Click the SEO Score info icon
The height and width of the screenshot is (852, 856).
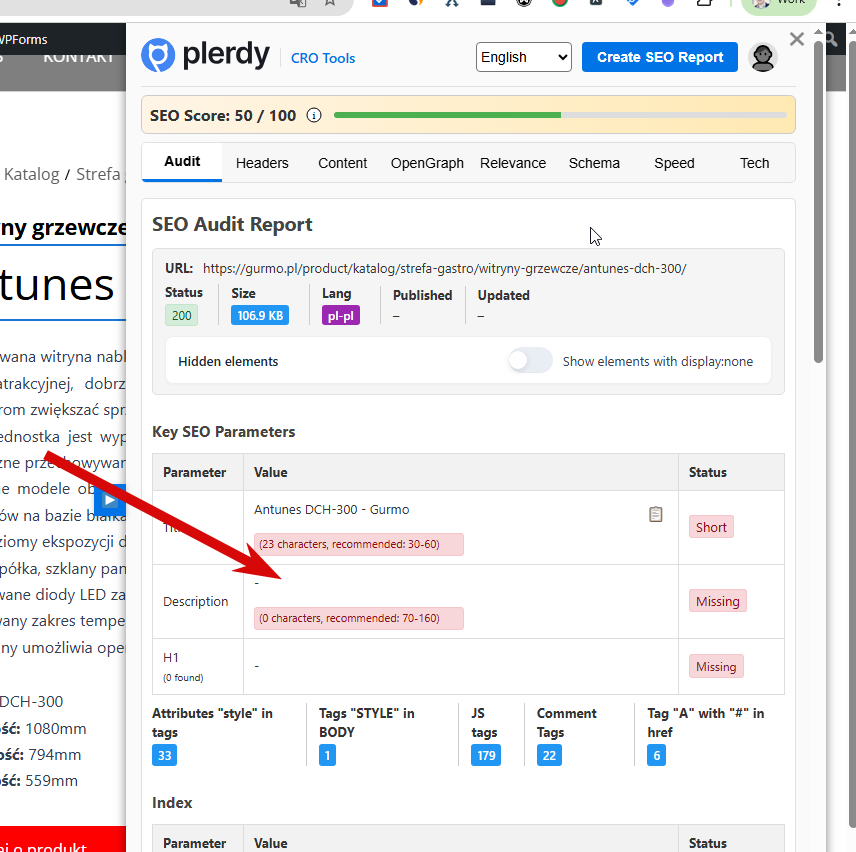click(x=314, y=115)
